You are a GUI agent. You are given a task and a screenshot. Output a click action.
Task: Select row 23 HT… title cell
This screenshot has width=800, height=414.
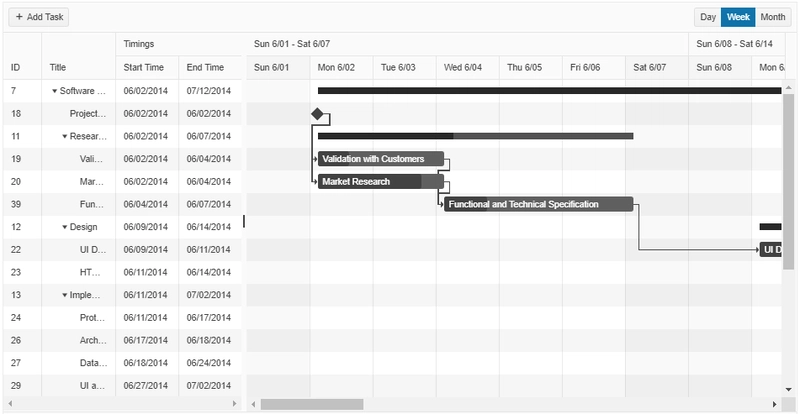point(79,273)
